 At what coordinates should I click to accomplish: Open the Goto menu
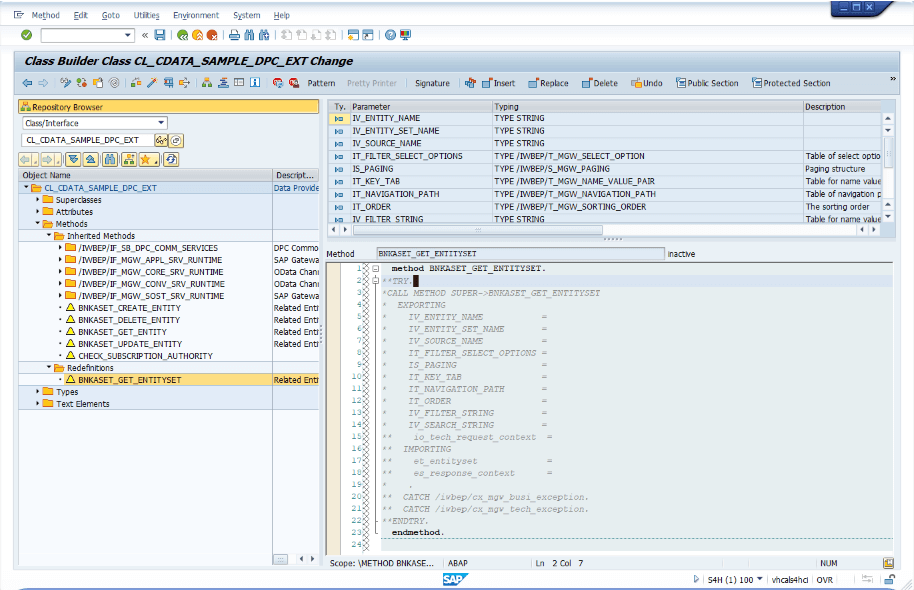(x=110, y=15)
